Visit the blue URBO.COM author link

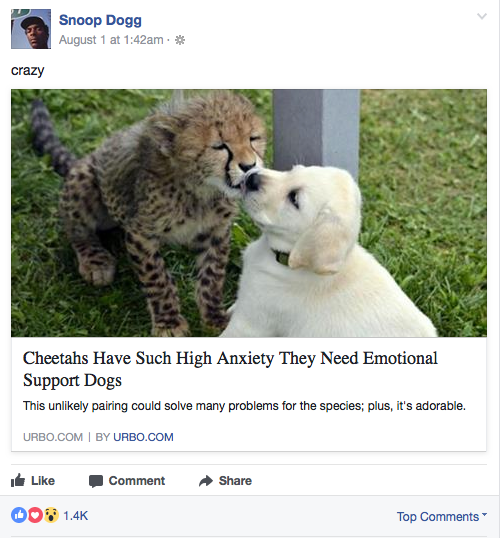click(x=143, y=437)
